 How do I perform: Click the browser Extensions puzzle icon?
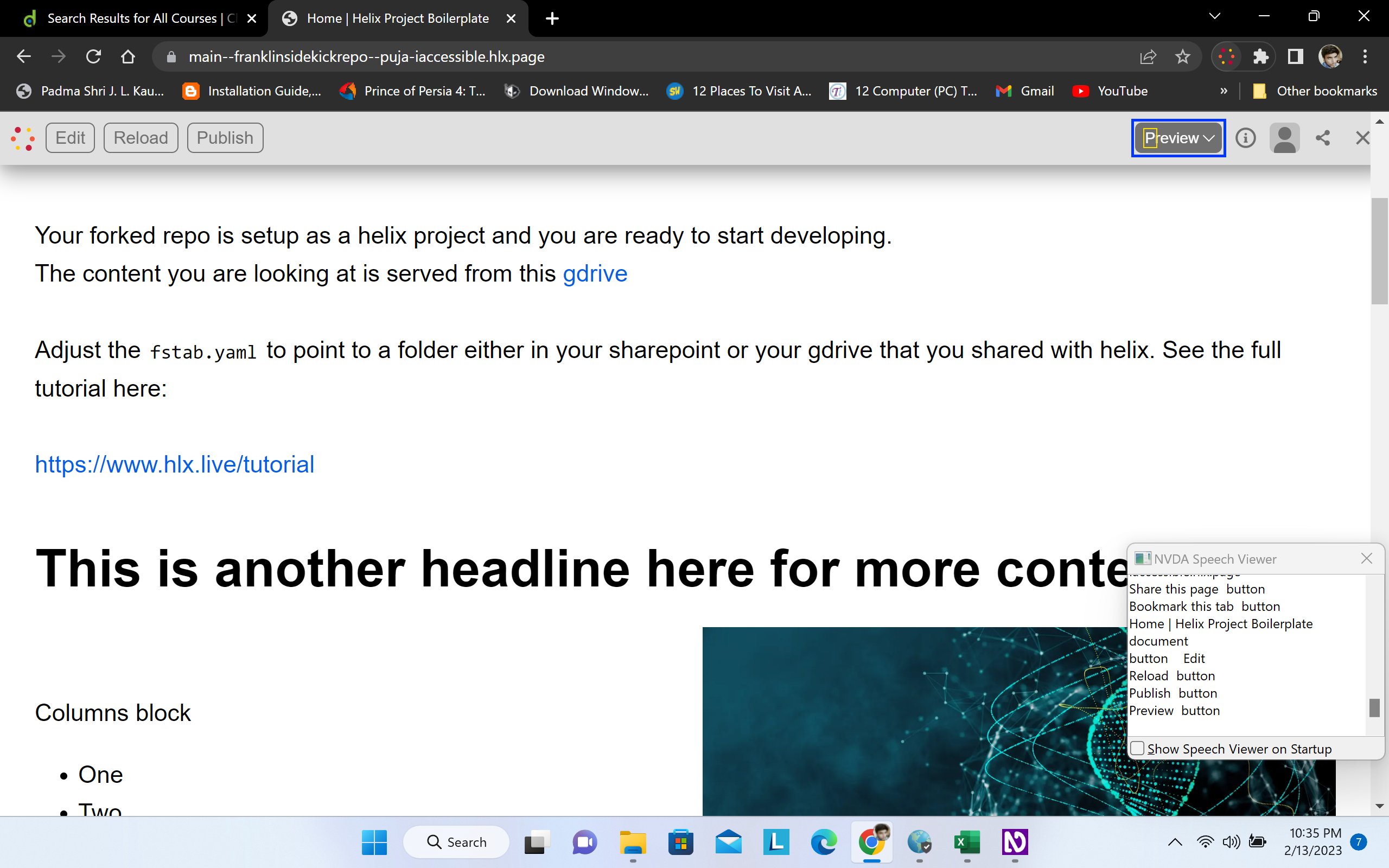[1260, 56]
